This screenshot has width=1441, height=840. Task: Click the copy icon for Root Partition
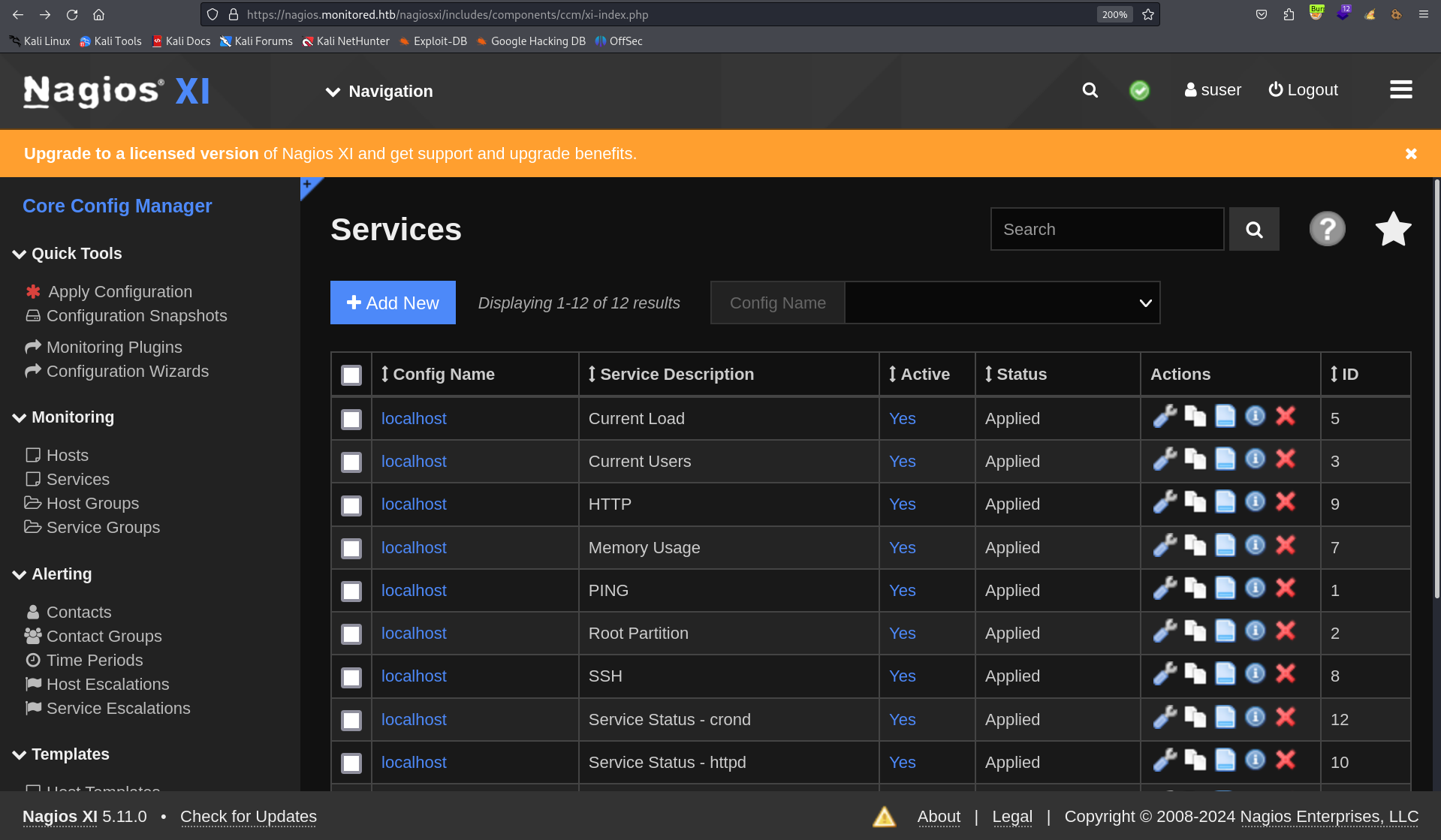pyautogui.click(x=1195, y=631)
